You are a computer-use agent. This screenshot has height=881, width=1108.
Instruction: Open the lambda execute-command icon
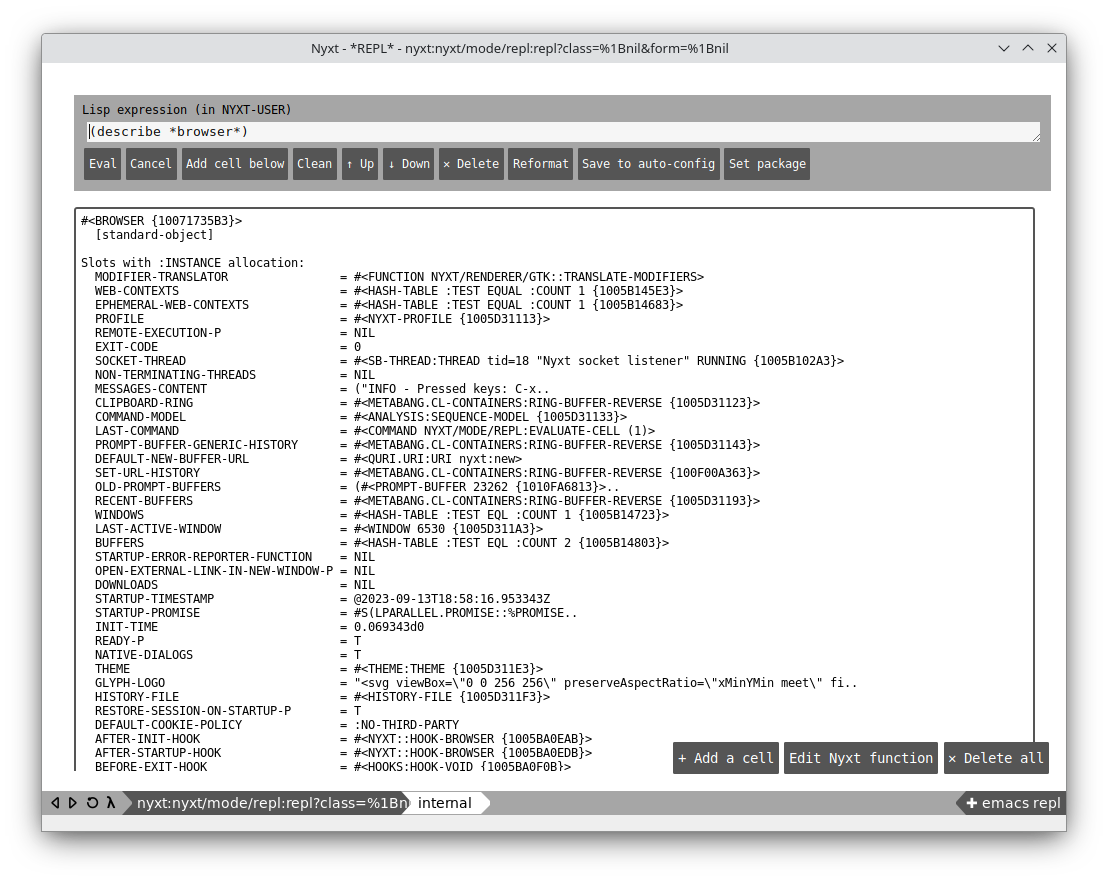(111, 803)
